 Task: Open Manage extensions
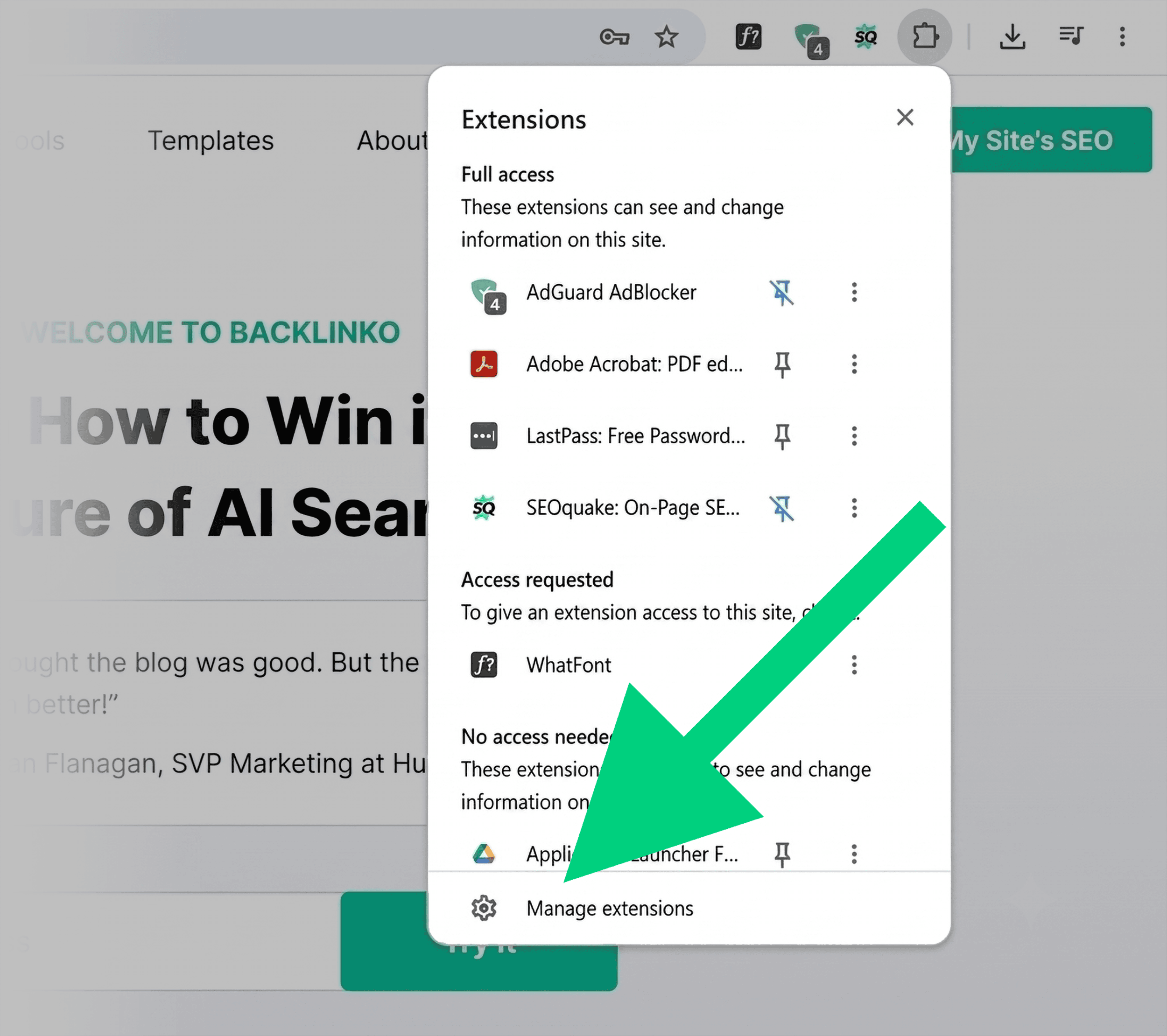[689, 908]
